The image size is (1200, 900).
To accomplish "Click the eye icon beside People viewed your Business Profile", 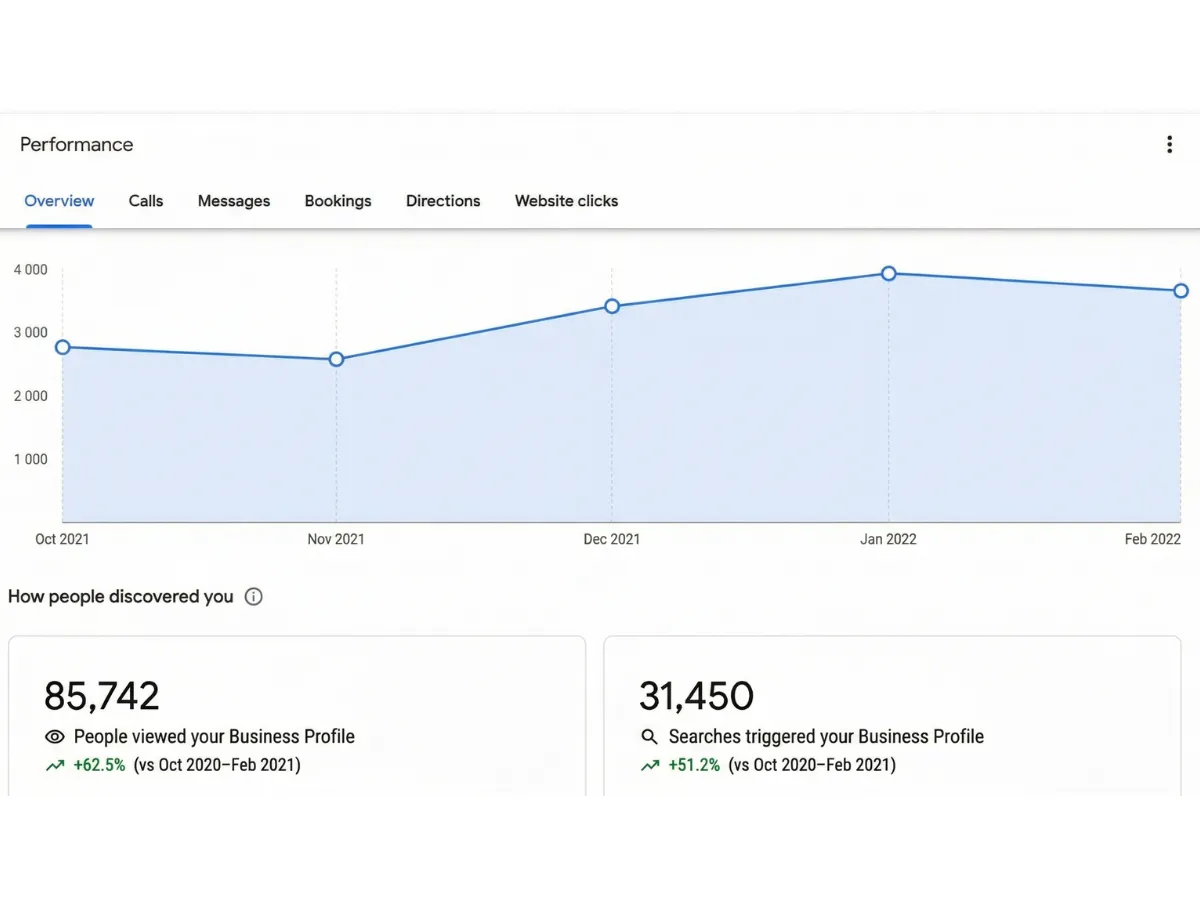I will point(55,736).
